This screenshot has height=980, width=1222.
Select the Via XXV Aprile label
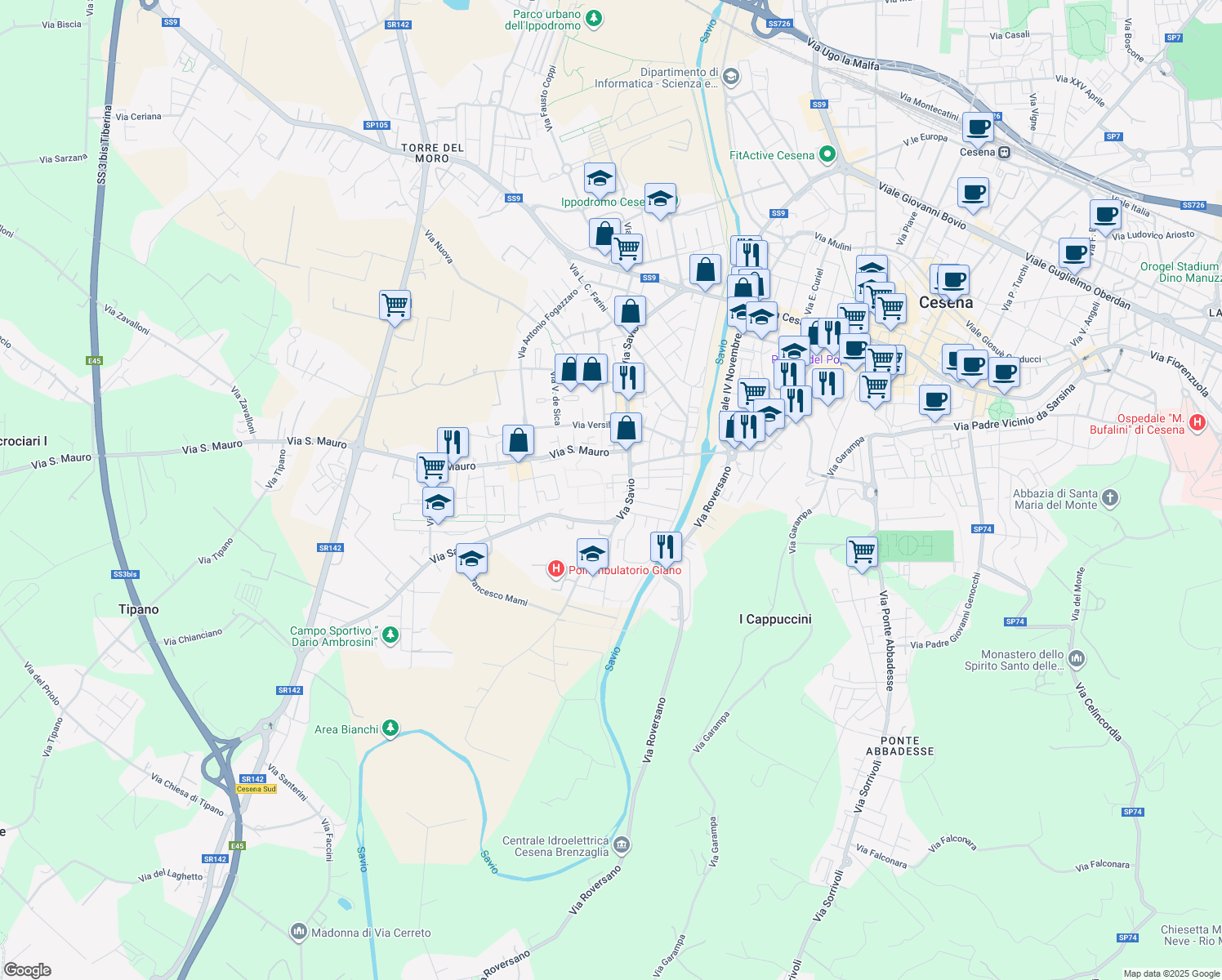[x=1080, y=91]
